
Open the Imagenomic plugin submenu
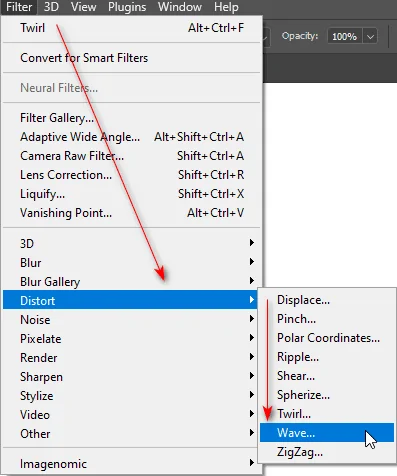131,464
